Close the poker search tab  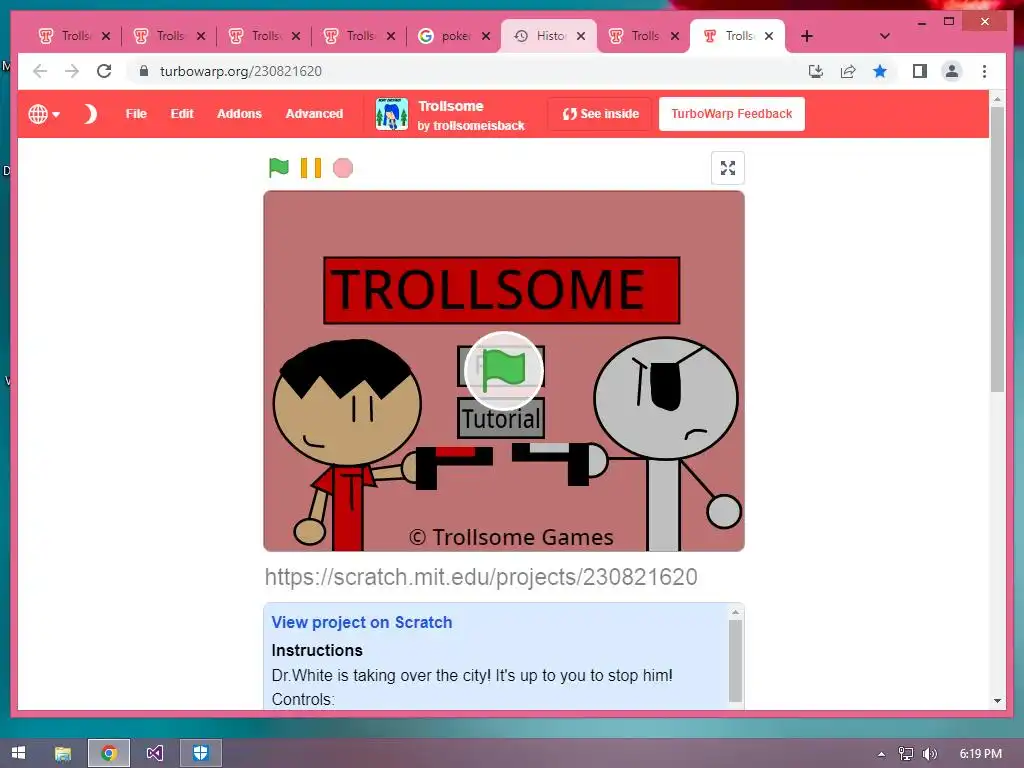[486, 36]
